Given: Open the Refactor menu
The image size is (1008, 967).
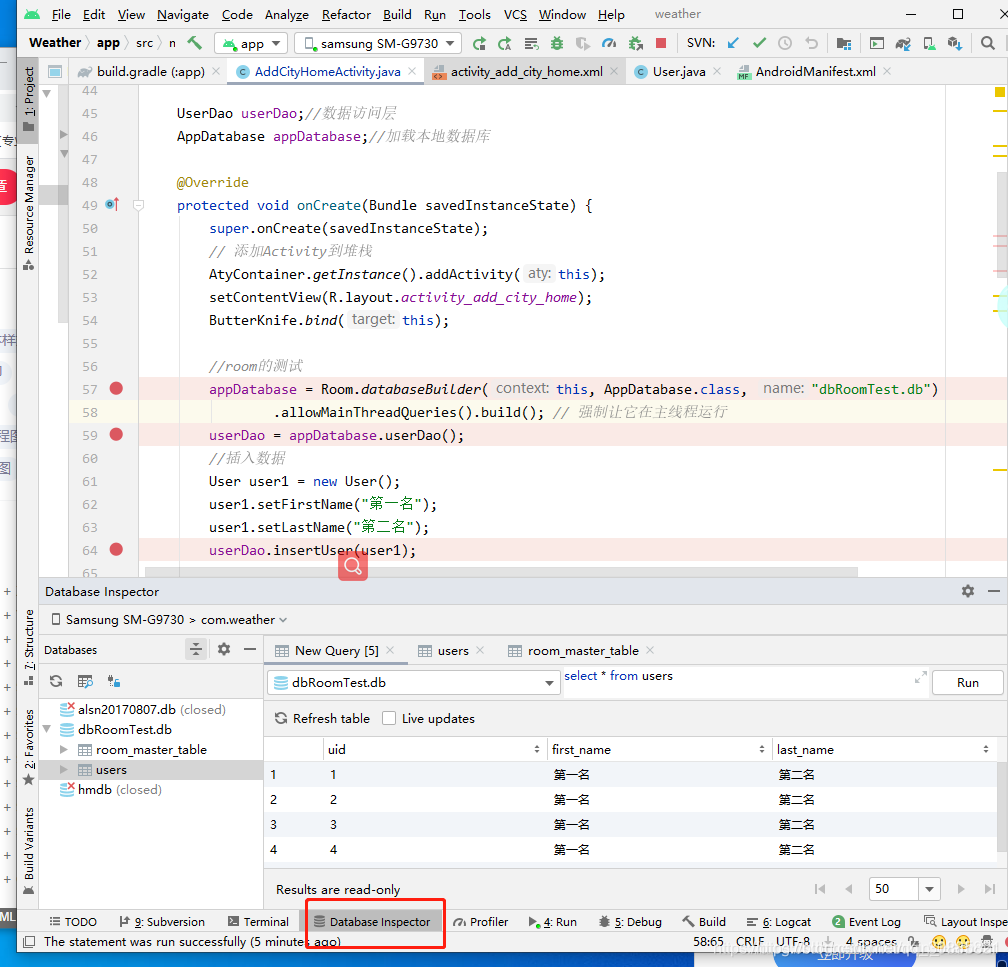Looking at the screenshot, I should [346, 14].
